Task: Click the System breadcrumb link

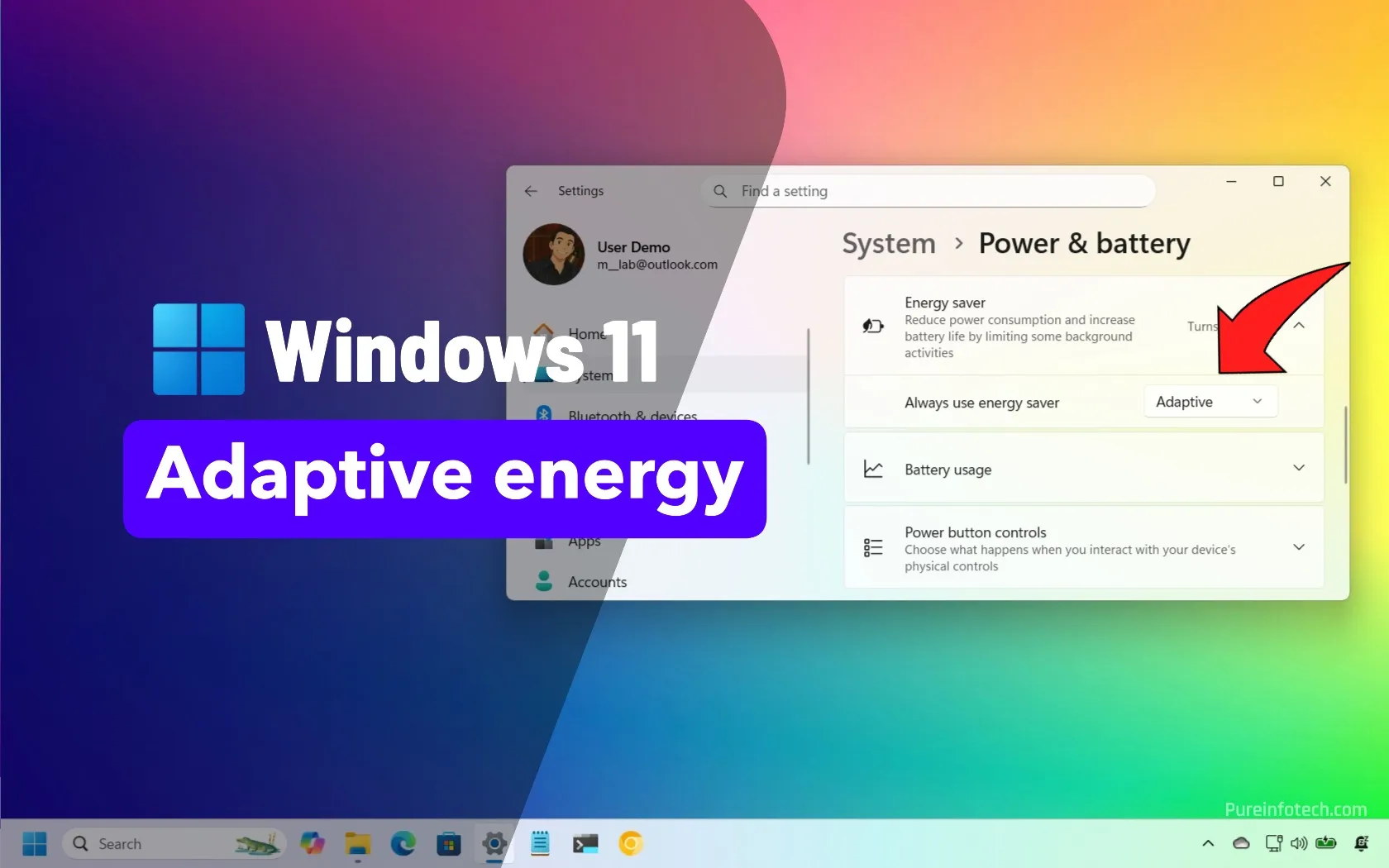Action: [x=889, y=244]
